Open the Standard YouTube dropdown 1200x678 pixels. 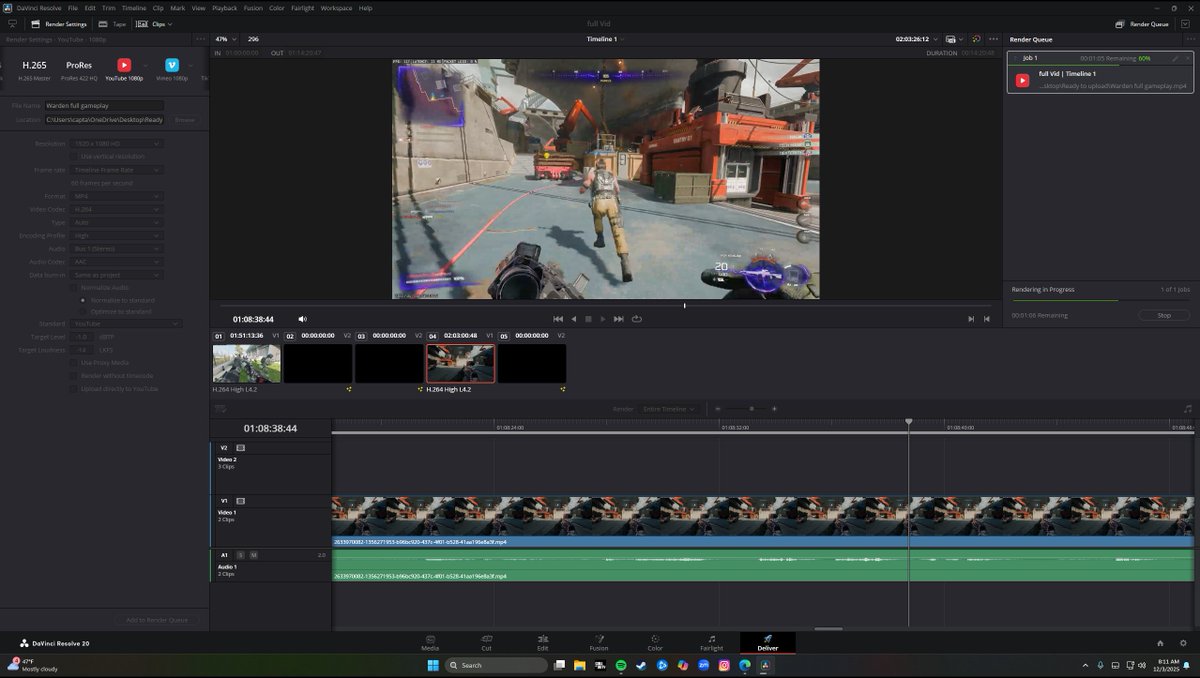127,324
